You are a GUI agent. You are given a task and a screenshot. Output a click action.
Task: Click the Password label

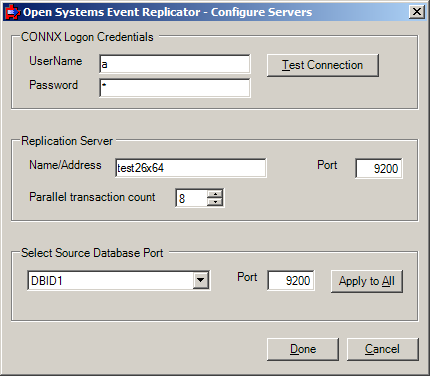click(53, 85)
